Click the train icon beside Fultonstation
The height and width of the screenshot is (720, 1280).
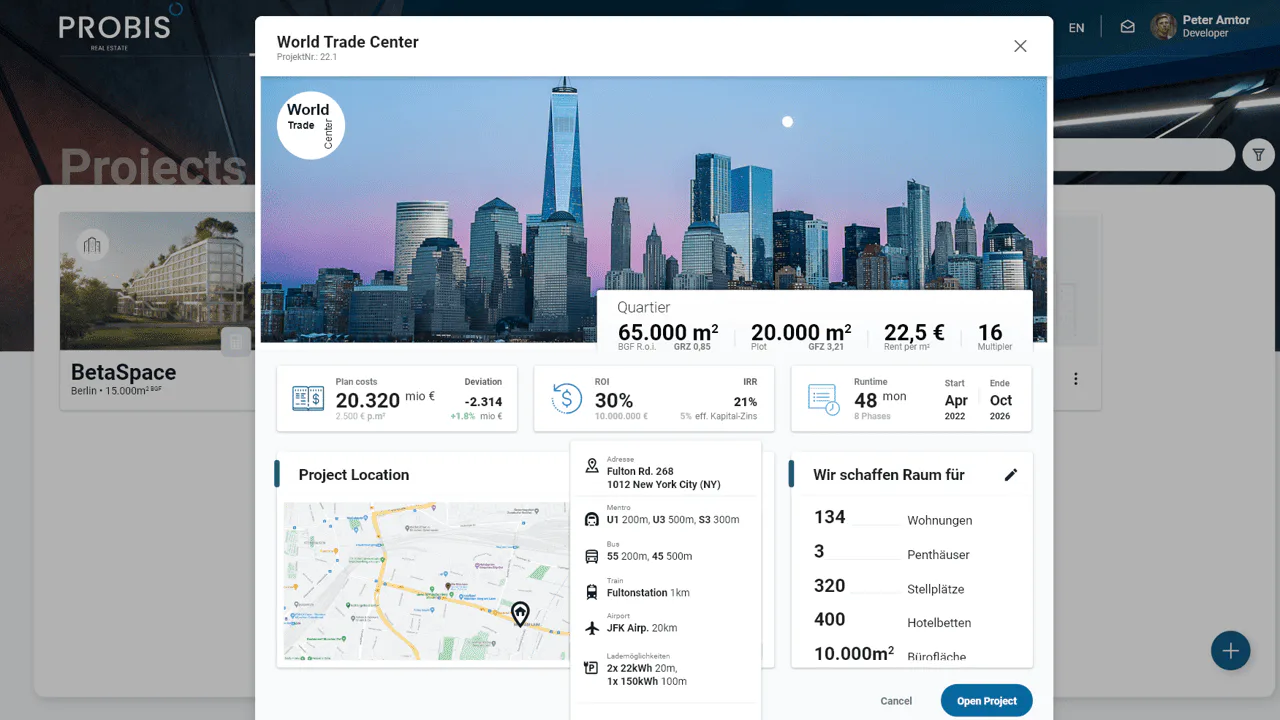[x=592, y=592]
